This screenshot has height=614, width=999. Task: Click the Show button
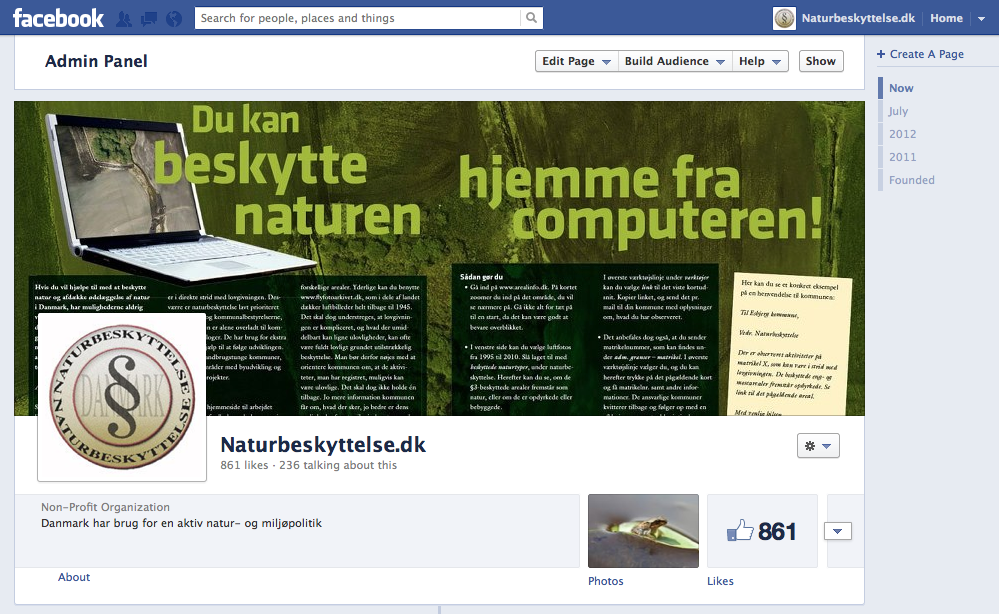pyautogui.click(x=821, y=61)
